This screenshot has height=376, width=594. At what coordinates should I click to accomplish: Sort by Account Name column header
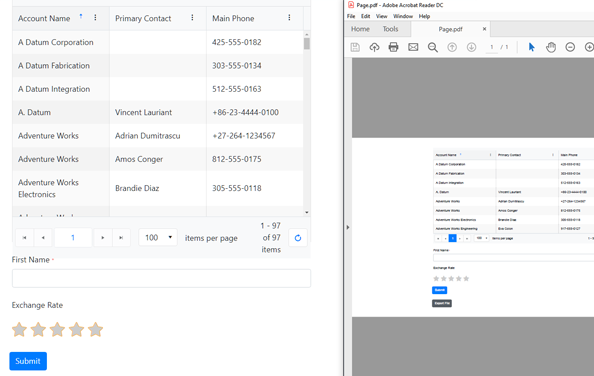[44, 18]
